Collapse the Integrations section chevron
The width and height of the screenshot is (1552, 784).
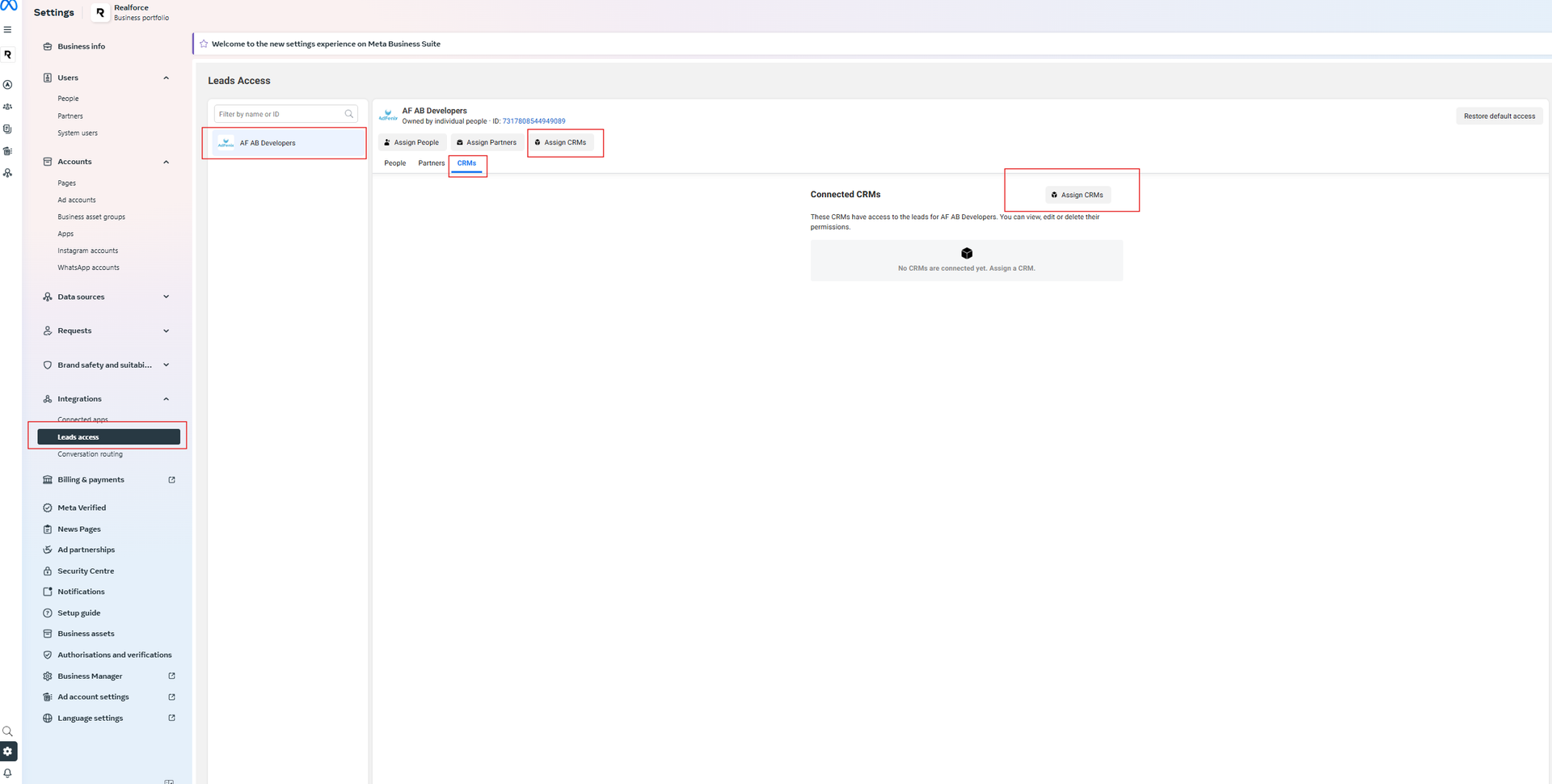tap(167, 399)
